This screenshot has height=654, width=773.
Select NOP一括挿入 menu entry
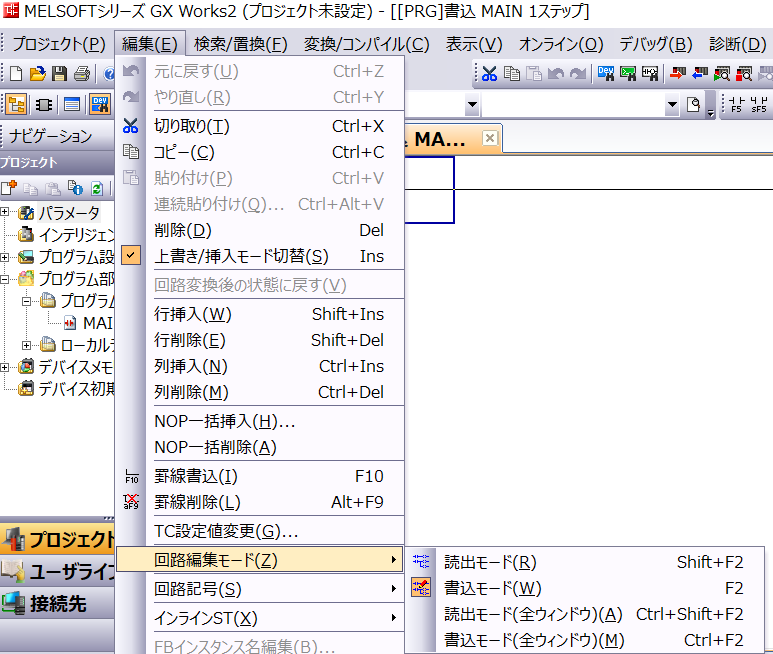tap(260, 421)
